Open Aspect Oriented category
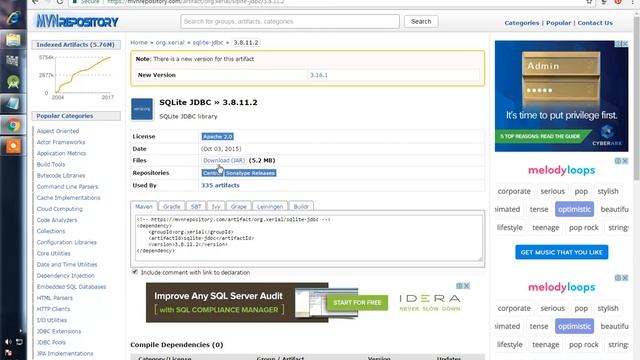Image resolution: width=640 pixels, height=360 pixels. [58, 131]
